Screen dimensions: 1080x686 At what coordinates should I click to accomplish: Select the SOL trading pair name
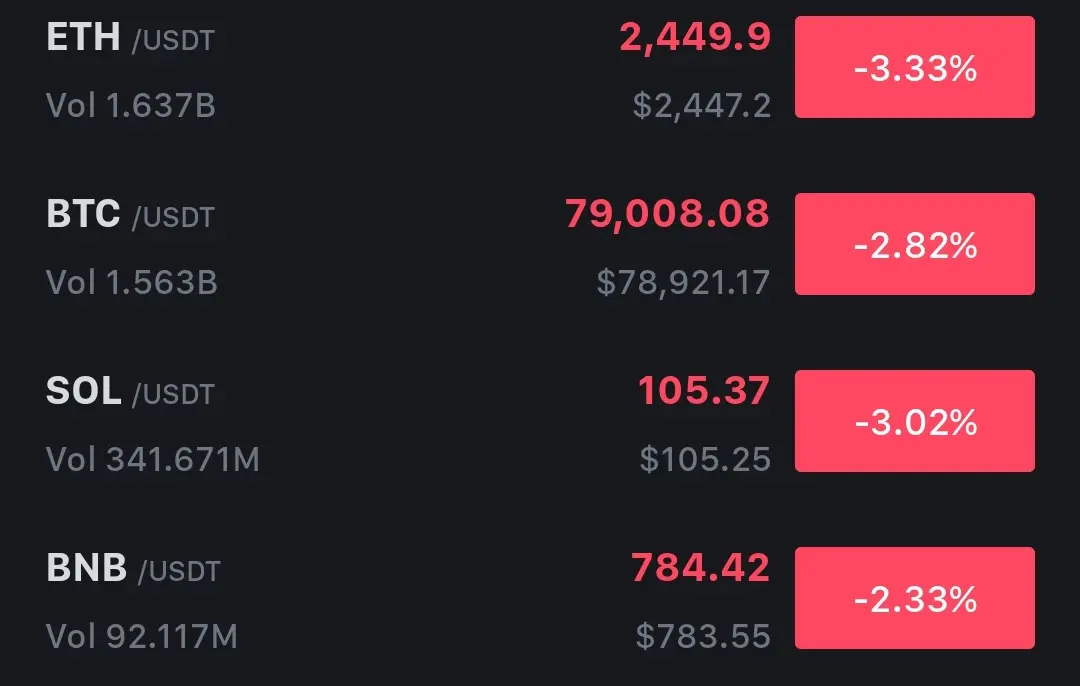click(x=130, y=392)
